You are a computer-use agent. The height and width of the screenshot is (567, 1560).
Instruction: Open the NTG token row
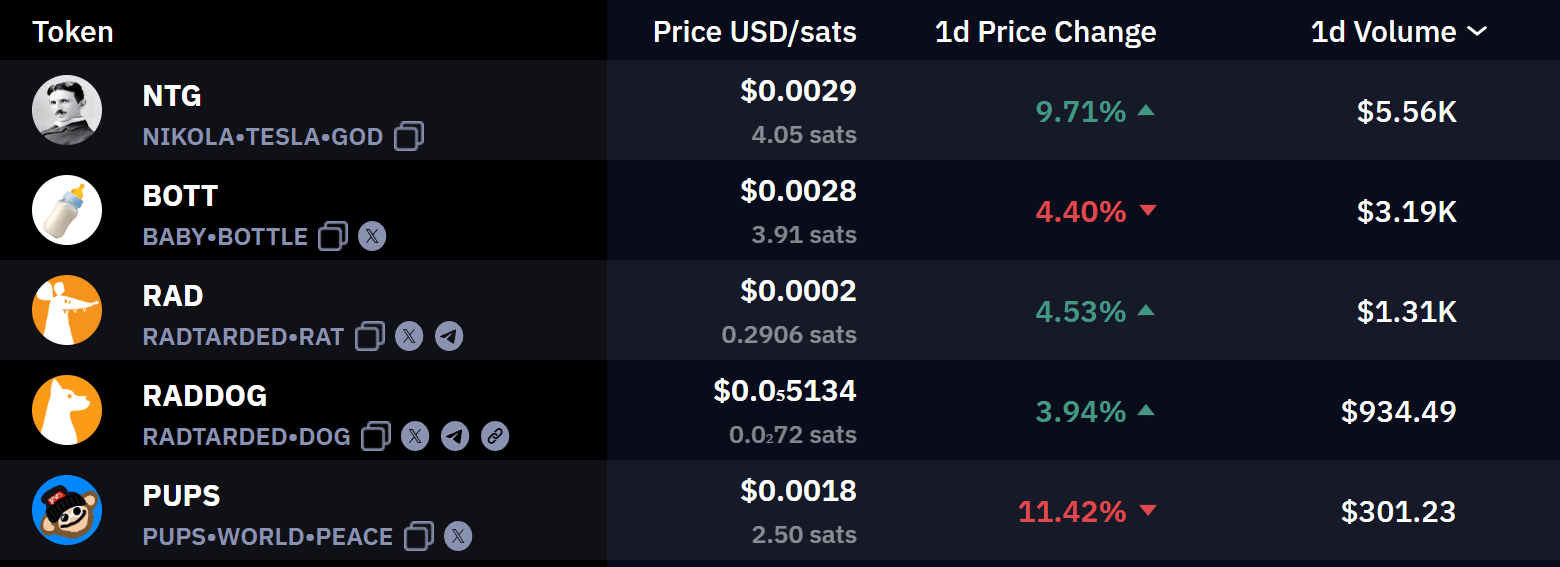pos(780,110)
